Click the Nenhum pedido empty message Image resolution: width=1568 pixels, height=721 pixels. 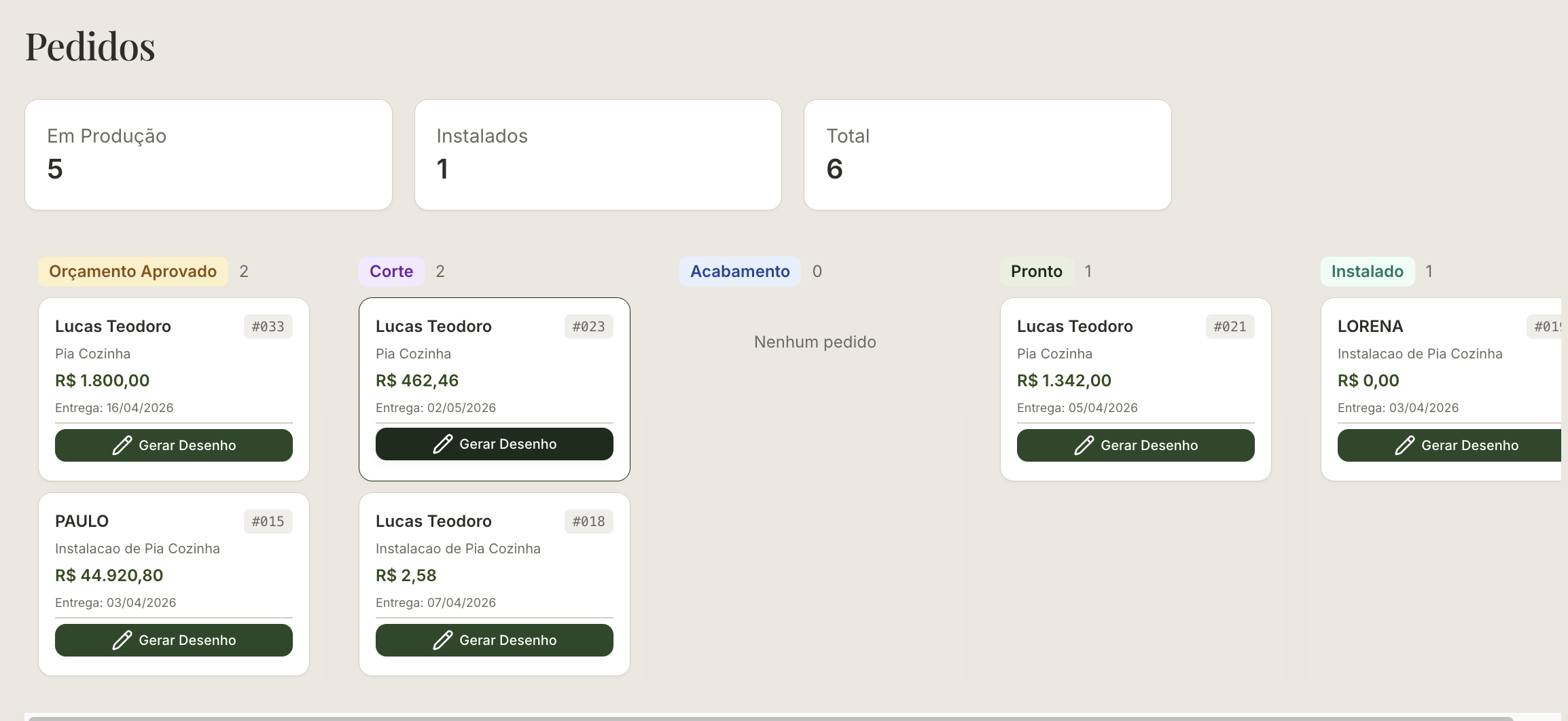[815, 342]
